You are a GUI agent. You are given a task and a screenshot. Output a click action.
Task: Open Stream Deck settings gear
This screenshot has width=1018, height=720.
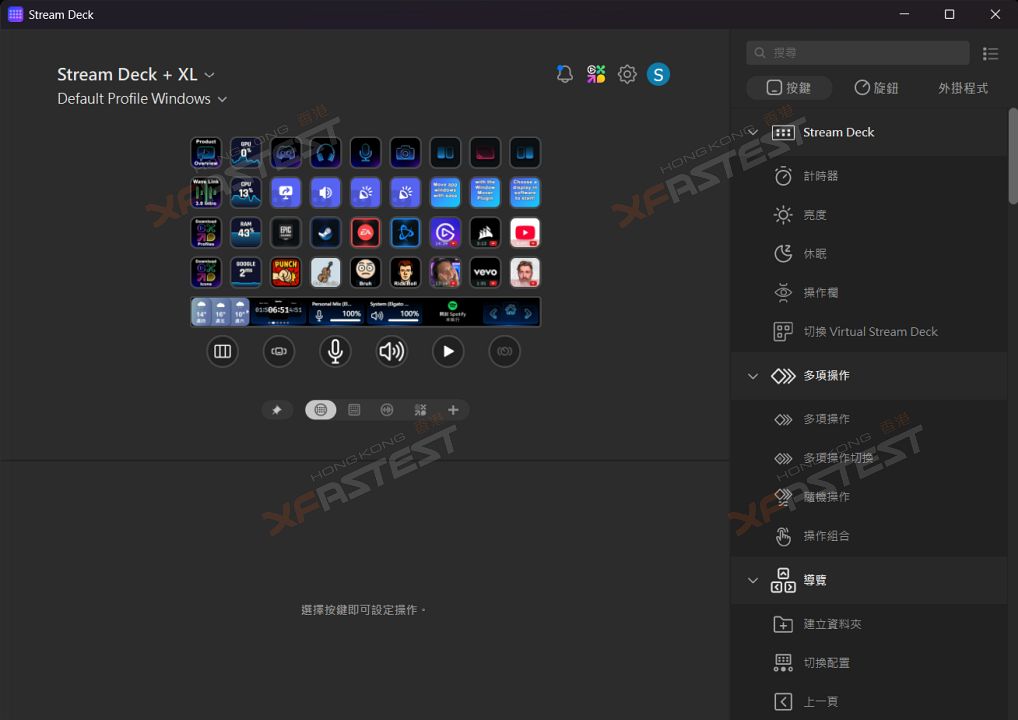[x=627, y=74]
